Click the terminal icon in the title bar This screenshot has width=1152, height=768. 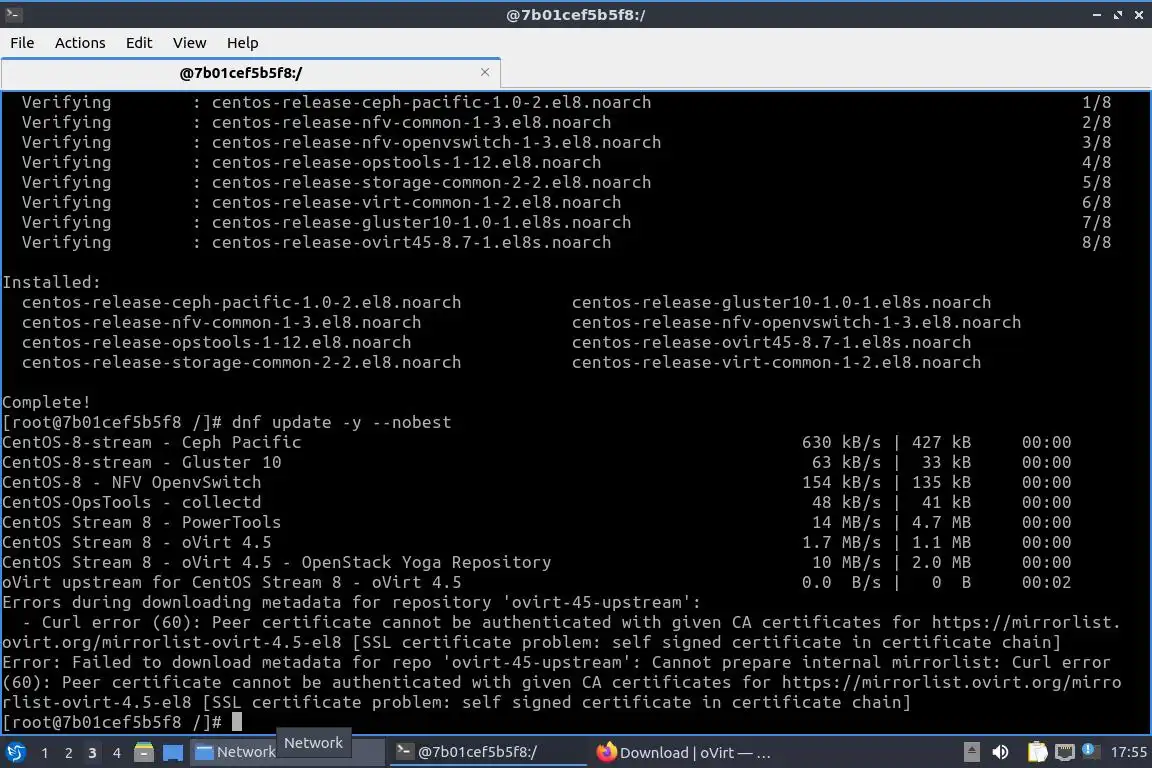point(13,14)
